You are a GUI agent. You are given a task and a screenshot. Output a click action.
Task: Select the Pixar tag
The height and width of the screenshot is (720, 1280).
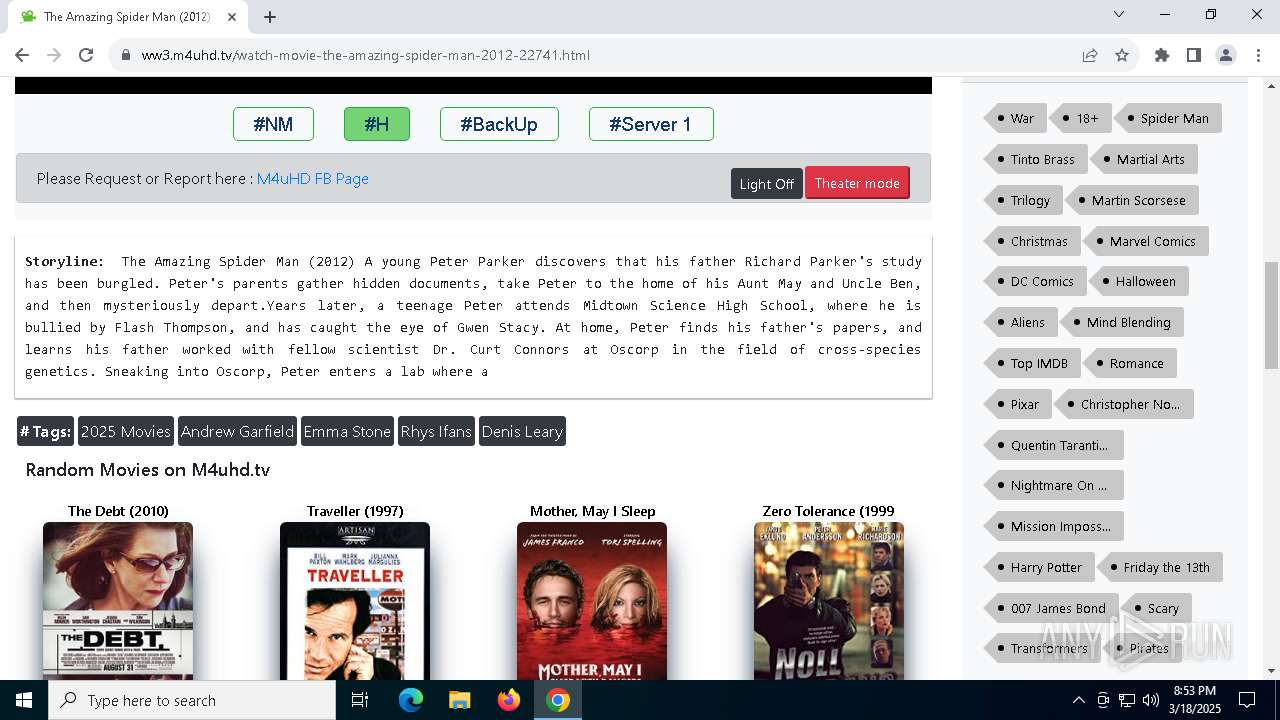point(1017,404)
